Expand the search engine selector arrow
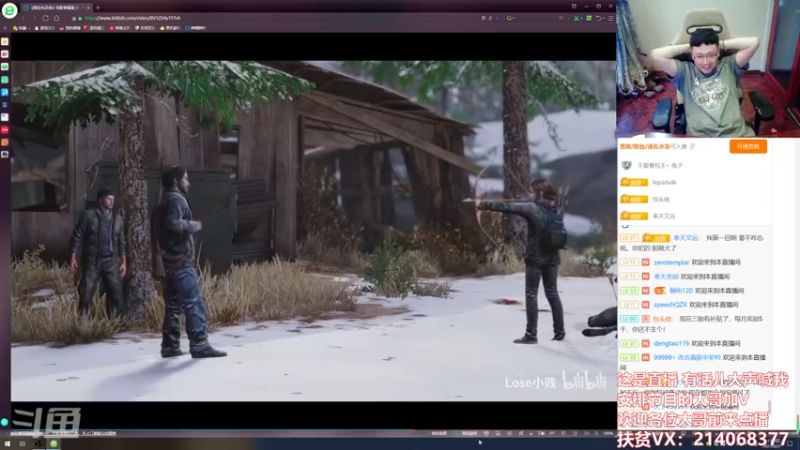 click(514, 18)
